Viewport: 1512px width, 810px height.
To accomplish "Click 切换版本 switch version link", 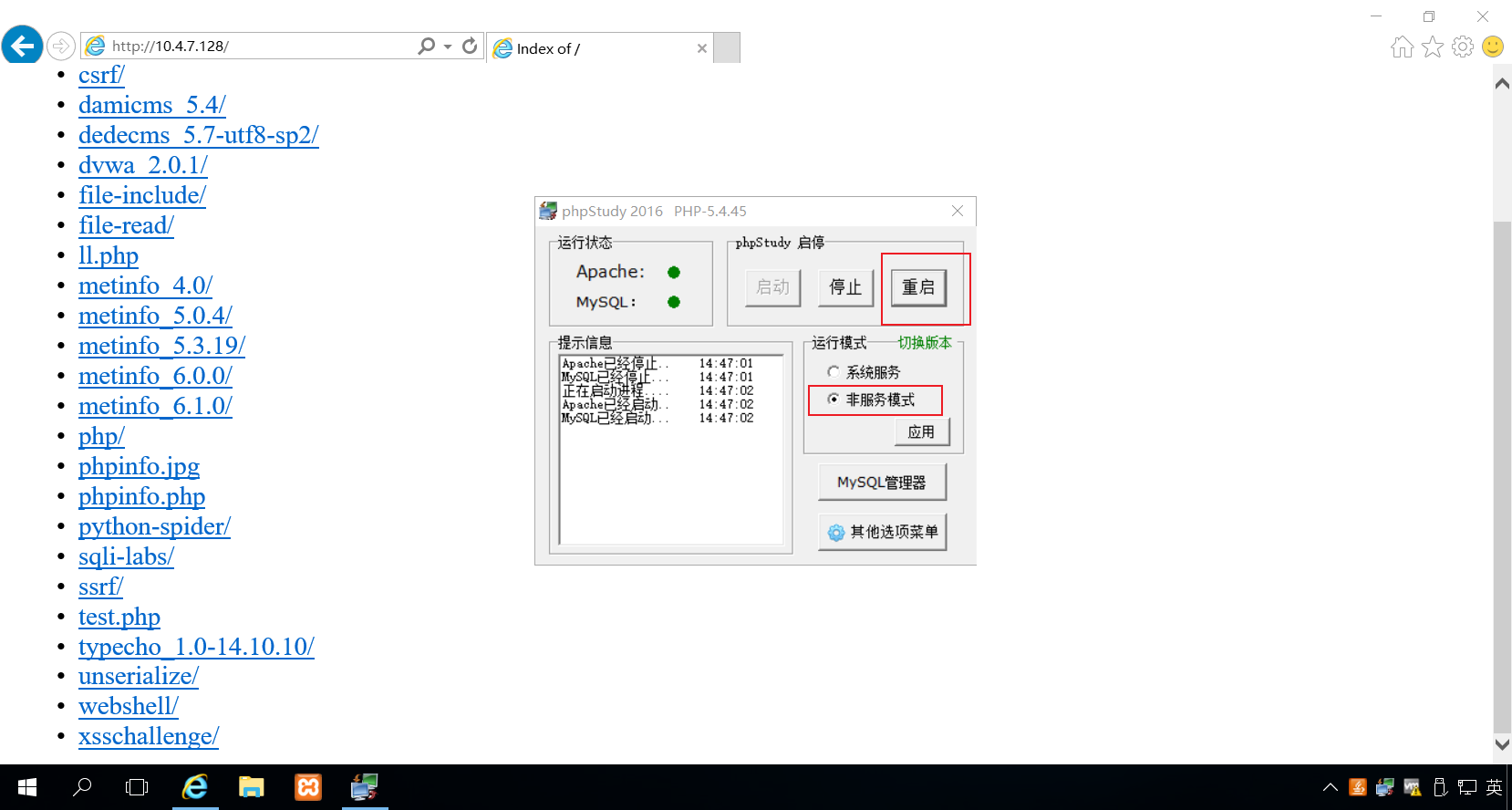I will click(925, 343).
